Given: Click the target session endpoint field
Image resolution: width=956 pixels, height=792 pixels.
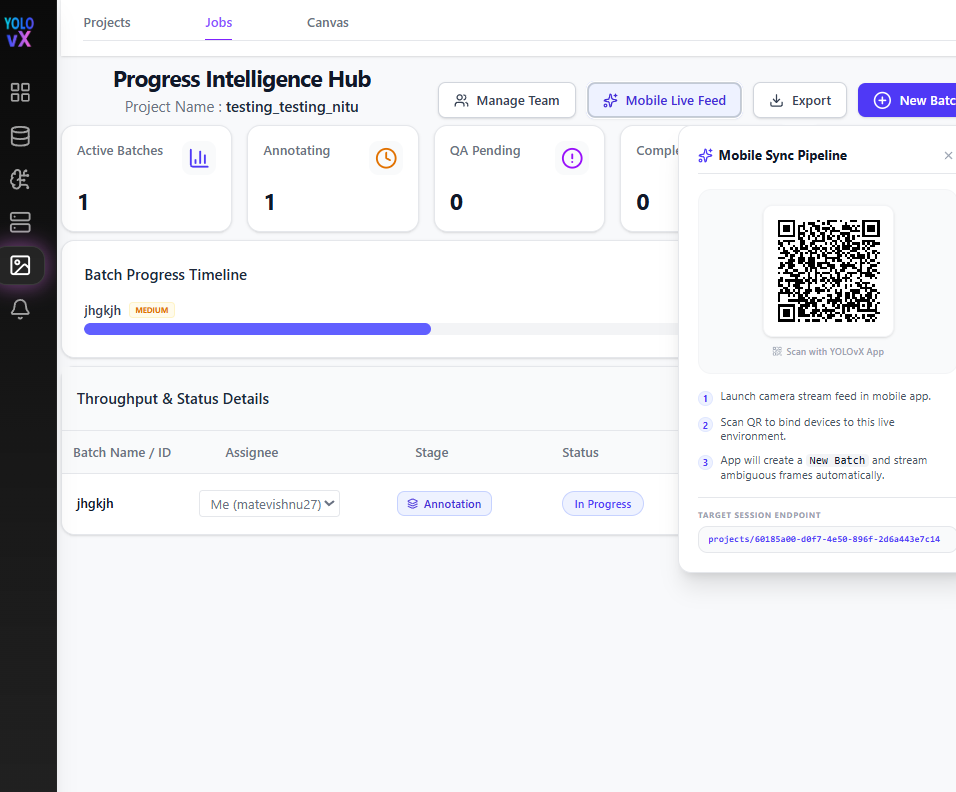Looking at the screenshot, I should 827,539.
